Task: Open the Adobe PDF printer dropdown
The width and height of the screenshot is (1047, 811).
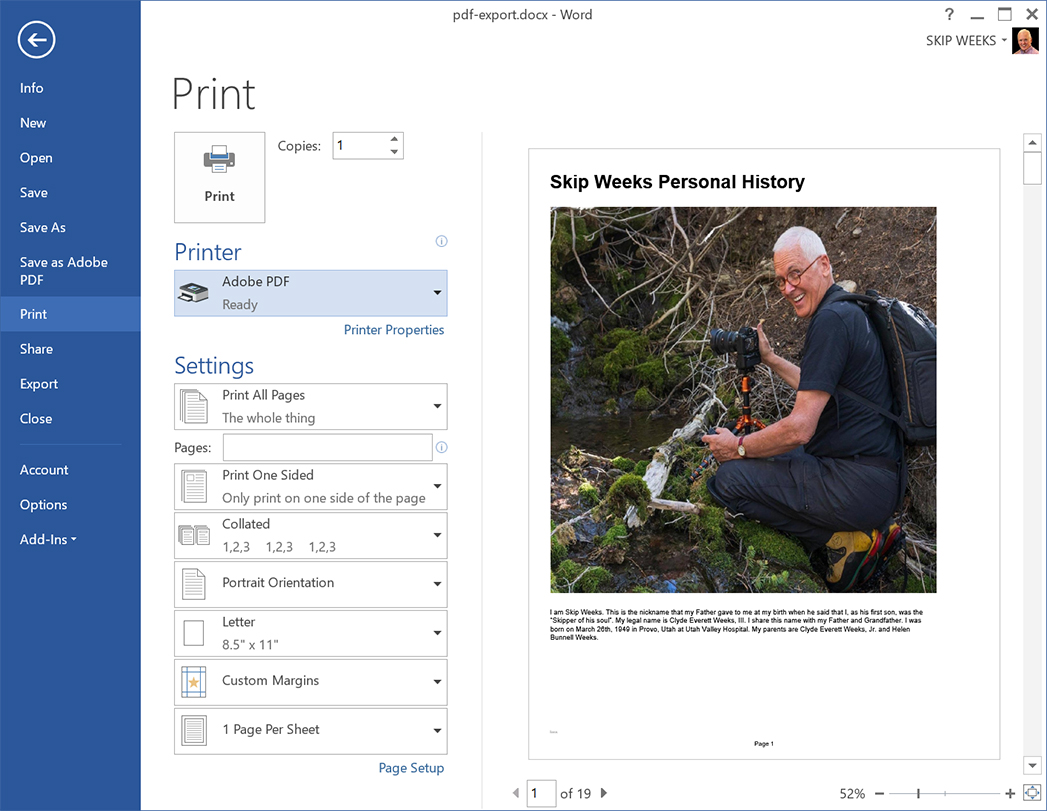Action: 310,293
